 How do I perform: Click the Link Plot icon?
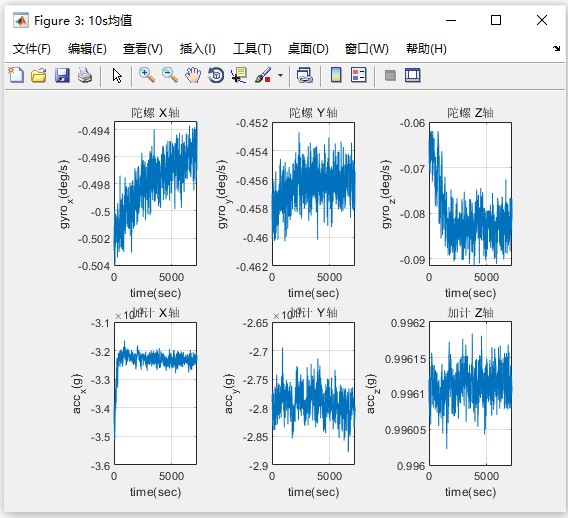305,75
